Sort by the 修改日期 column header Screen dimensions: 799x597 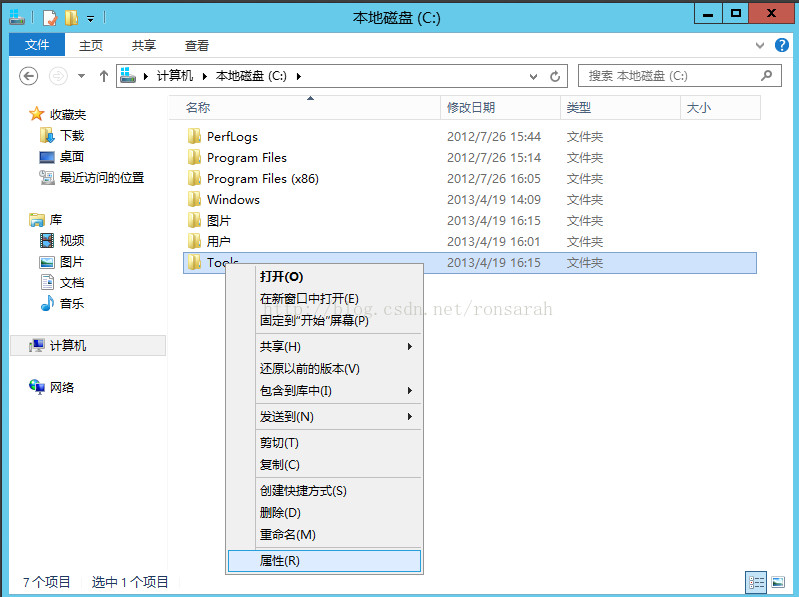(500, 107)
